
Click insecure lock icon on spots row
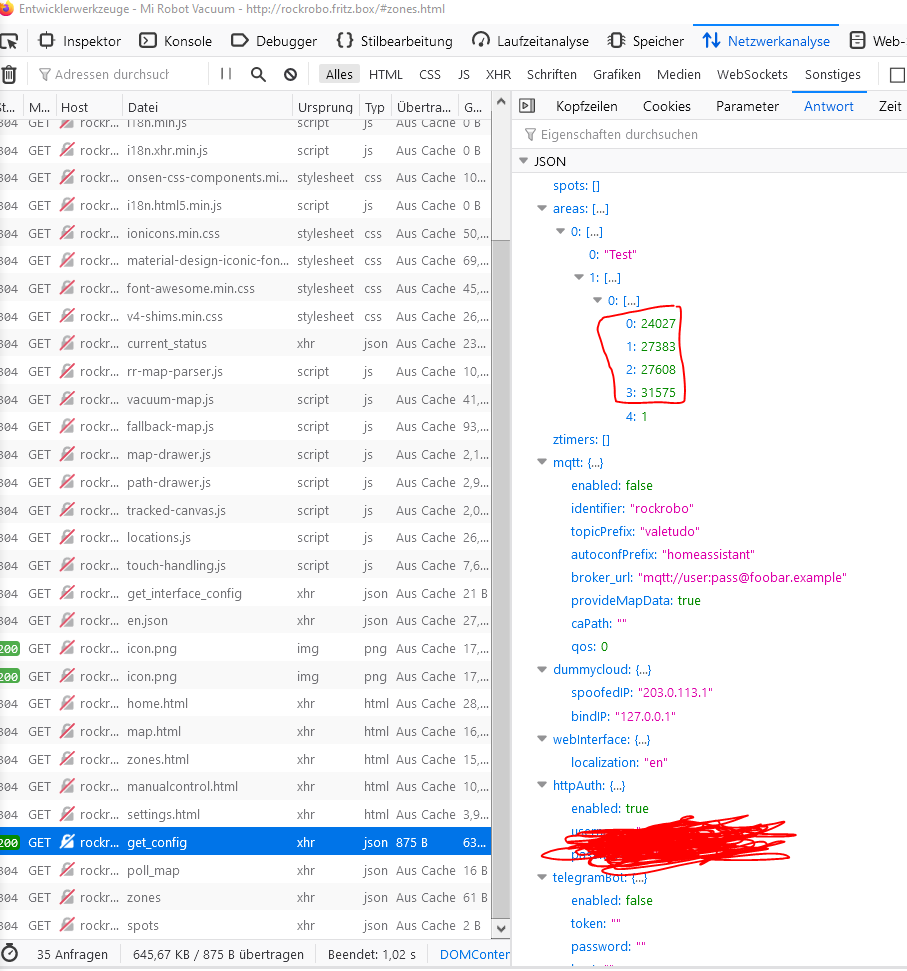pyautogui.click(x=67, y=925)
